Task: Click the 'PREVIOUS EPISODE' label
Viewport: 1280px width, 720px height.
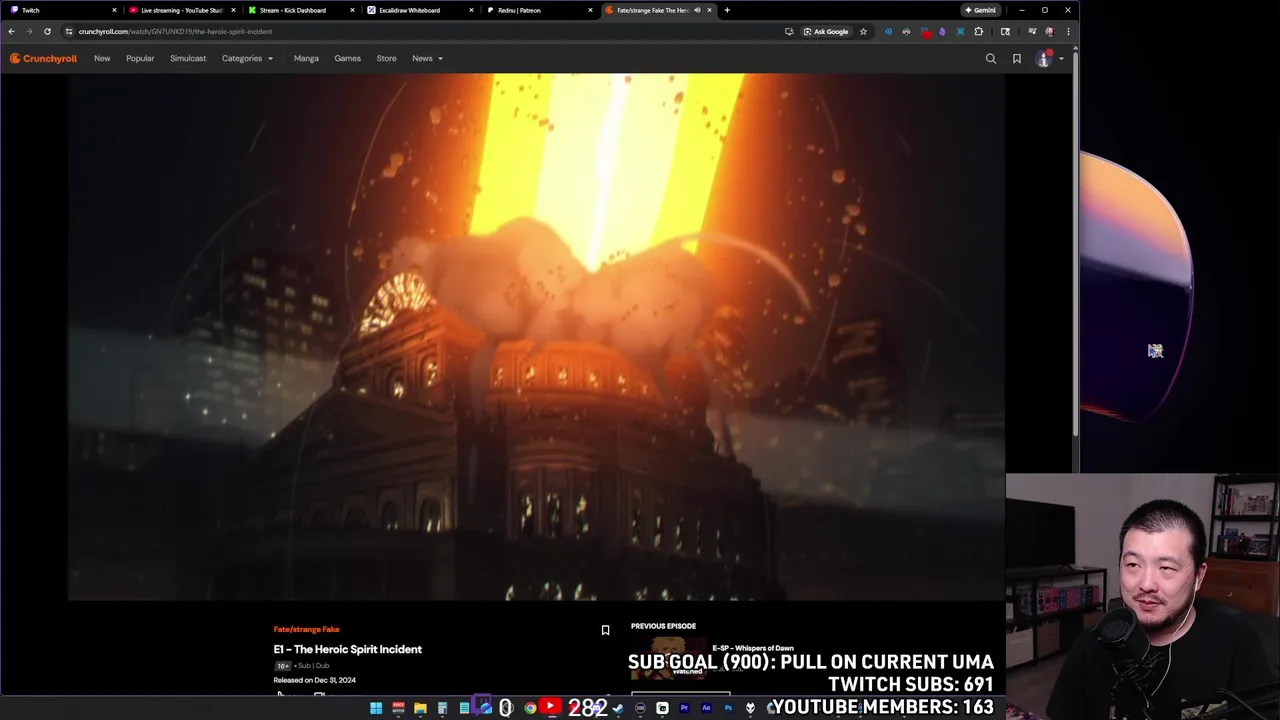Action: [x=663, y=626]
